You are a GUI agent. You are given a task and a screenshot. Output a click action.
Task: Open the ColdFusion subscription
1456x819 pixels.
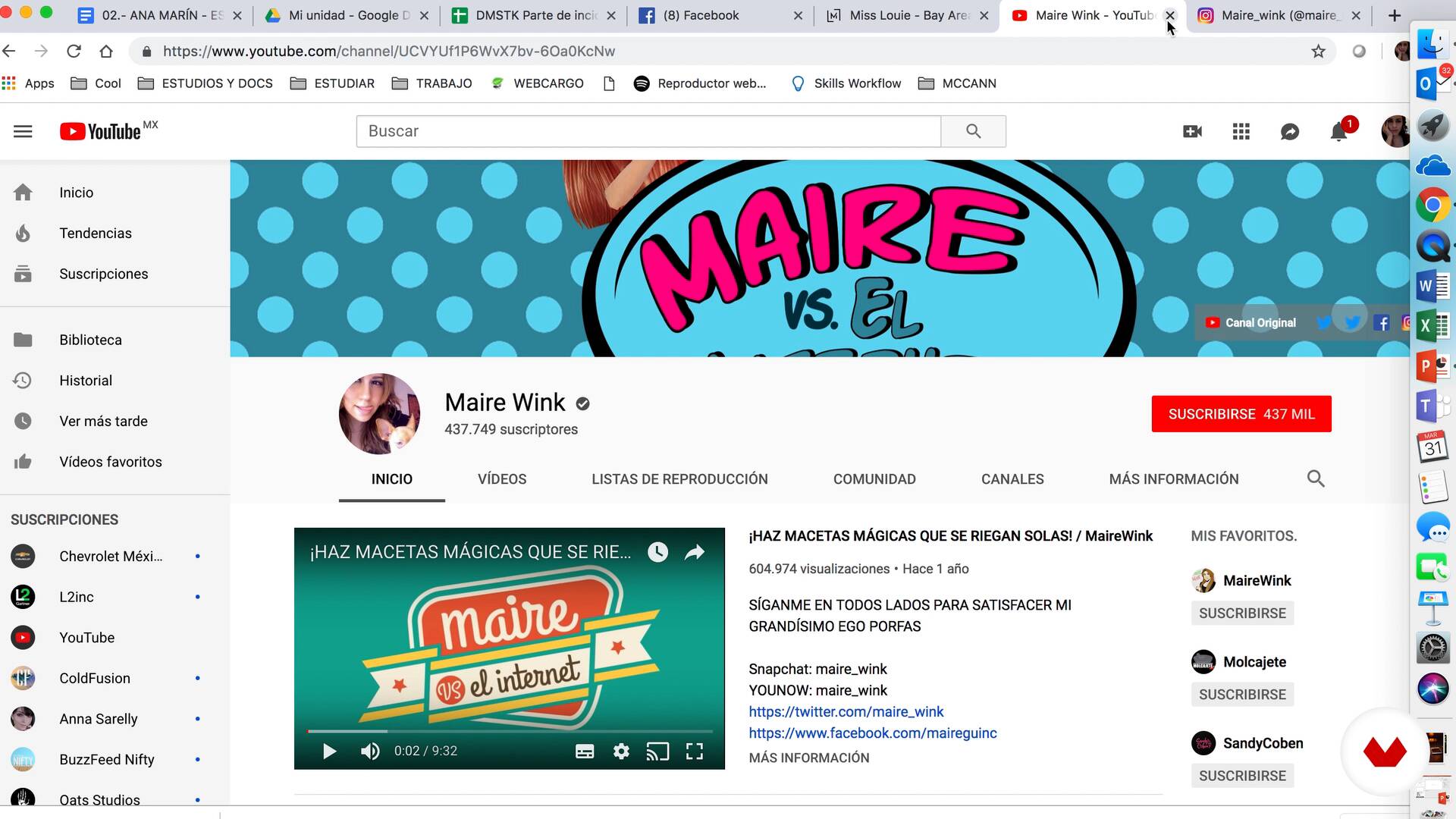(95, 678)
